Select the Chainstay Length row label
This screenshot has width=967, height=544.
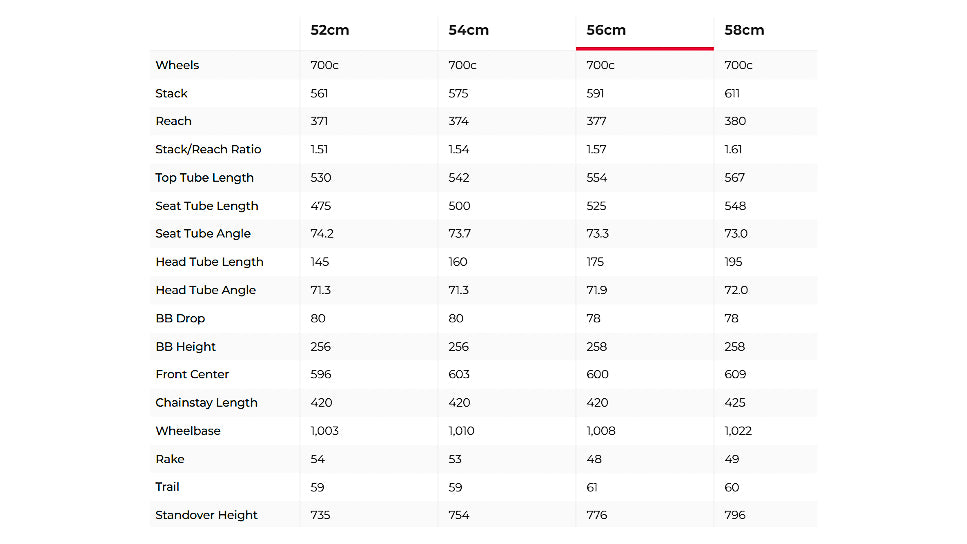[206, 403]
